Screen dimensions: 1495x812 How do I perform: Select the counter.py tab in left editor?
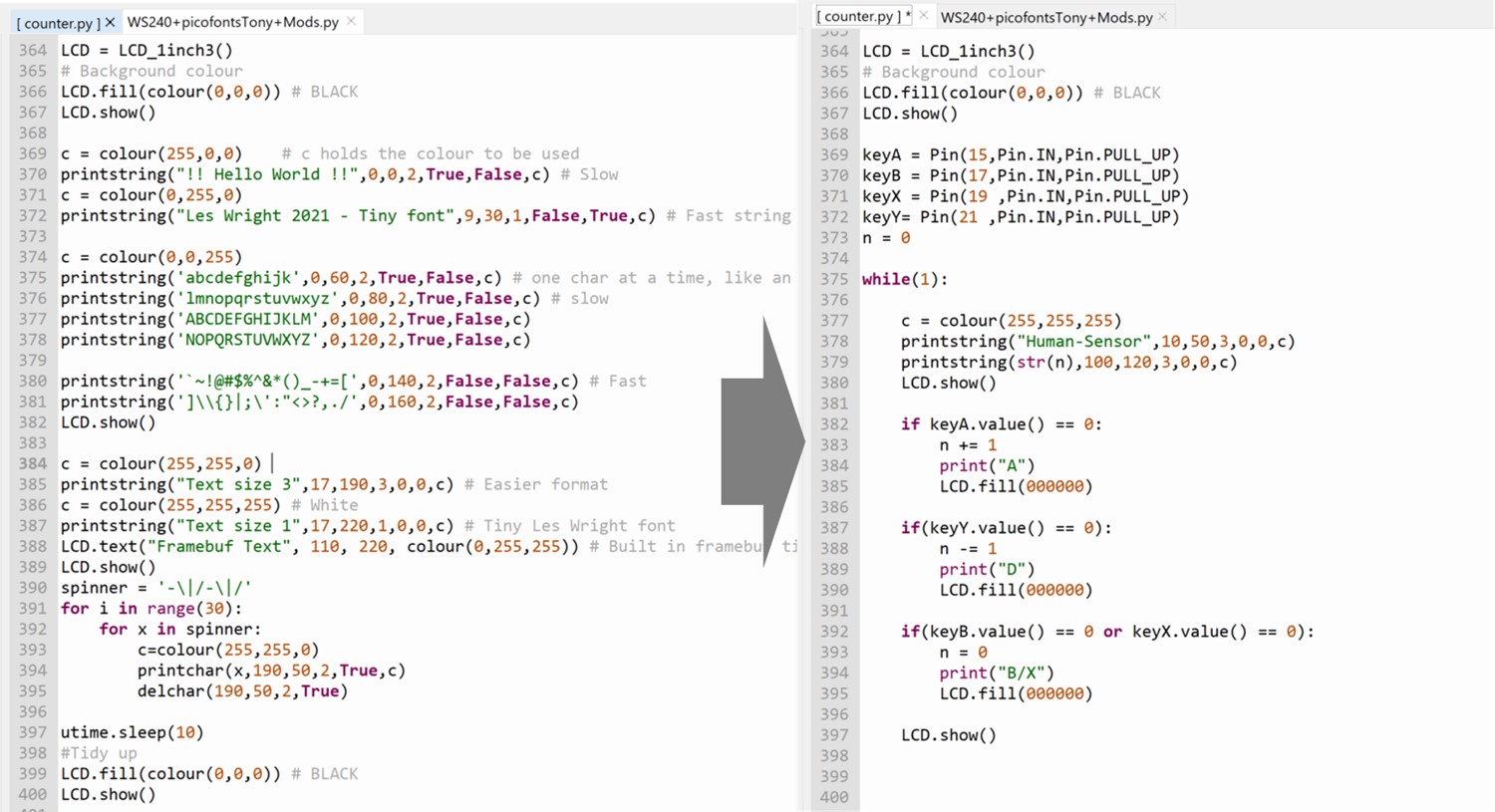tap(58, 22)
